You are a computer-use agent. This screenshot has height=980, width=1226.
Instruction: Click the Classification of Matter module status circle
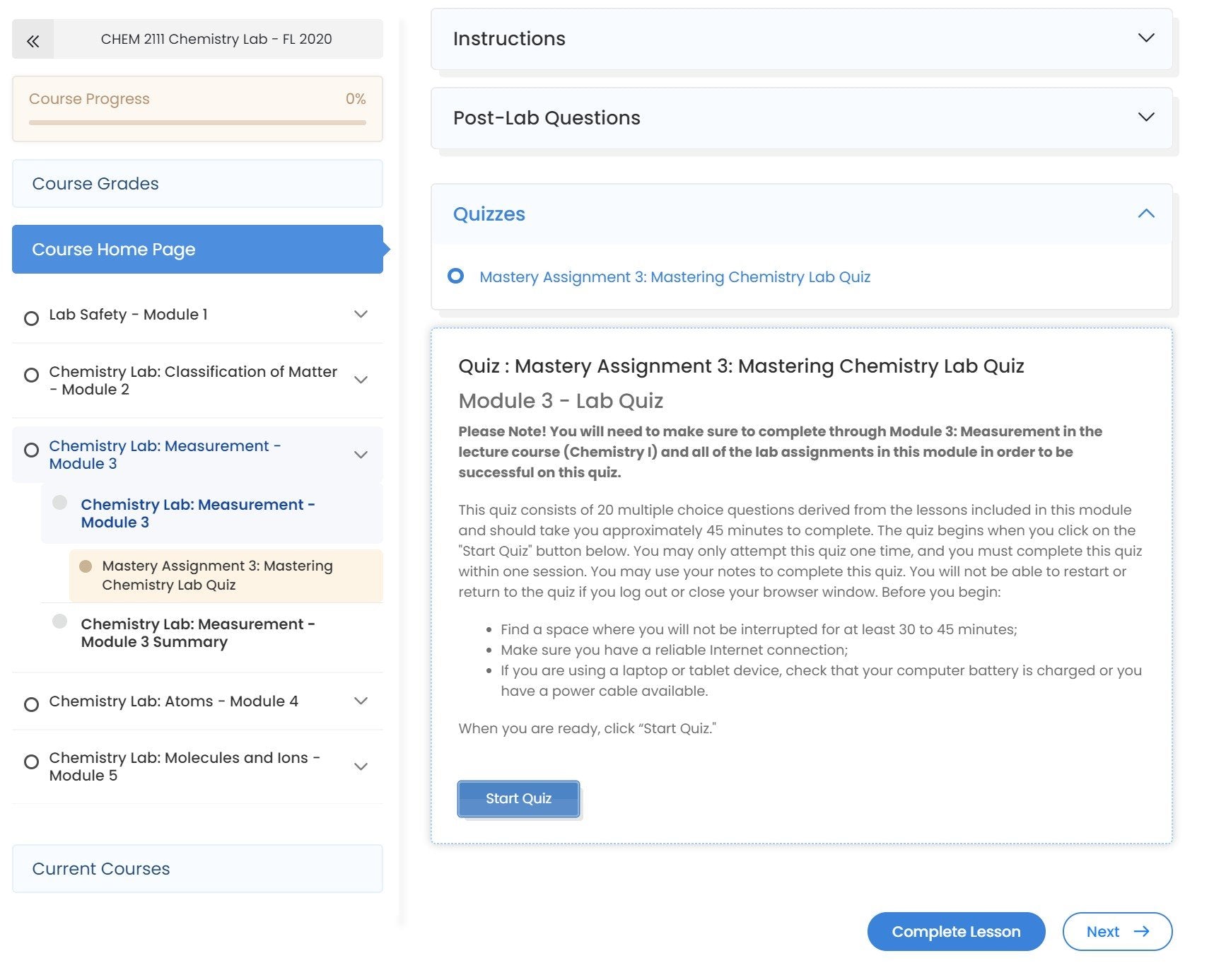coord(31,375)
